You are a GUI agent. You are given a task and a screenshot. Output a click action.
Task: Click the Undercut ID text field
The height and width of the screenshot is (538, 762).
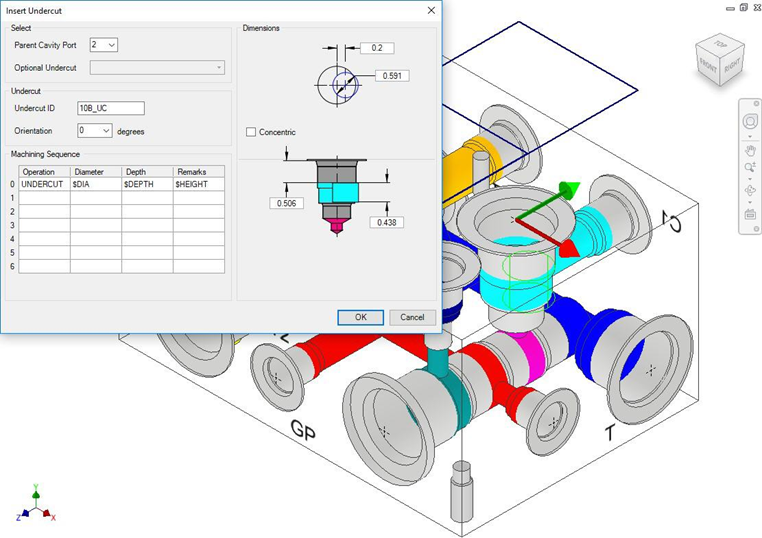tap(110, 108)
